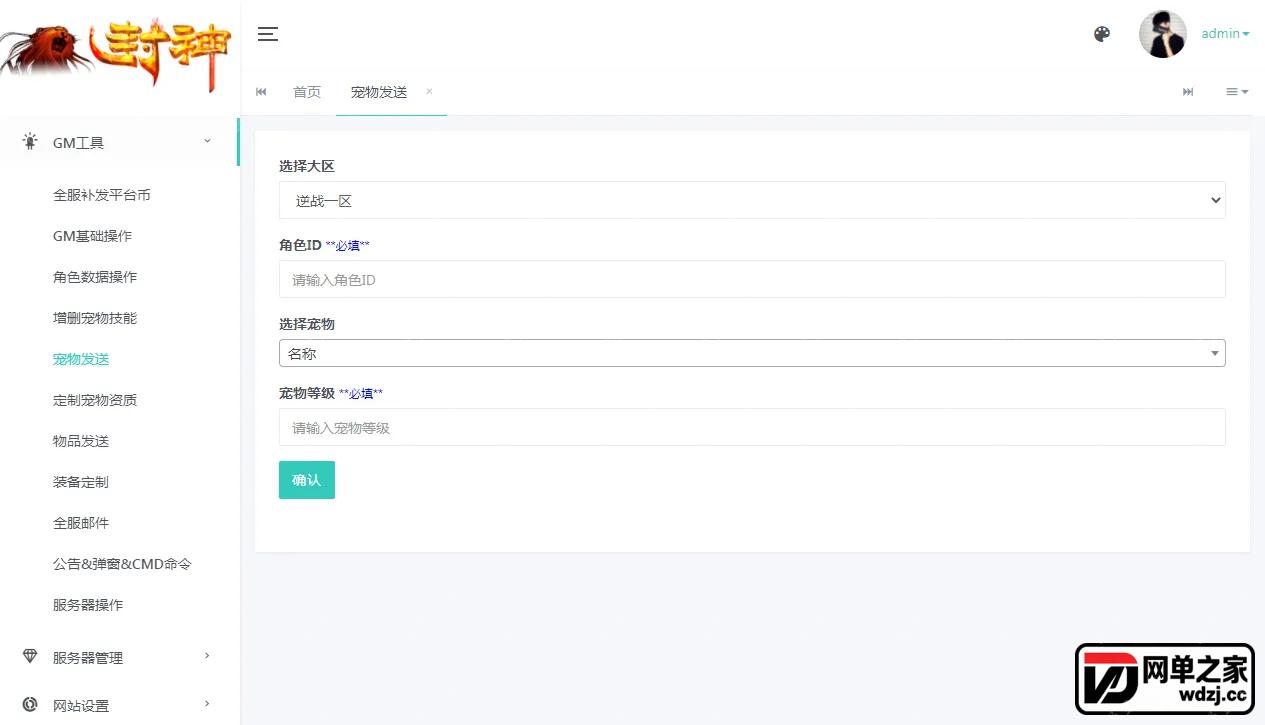Open the theme palette icon

click(1102, 34)
